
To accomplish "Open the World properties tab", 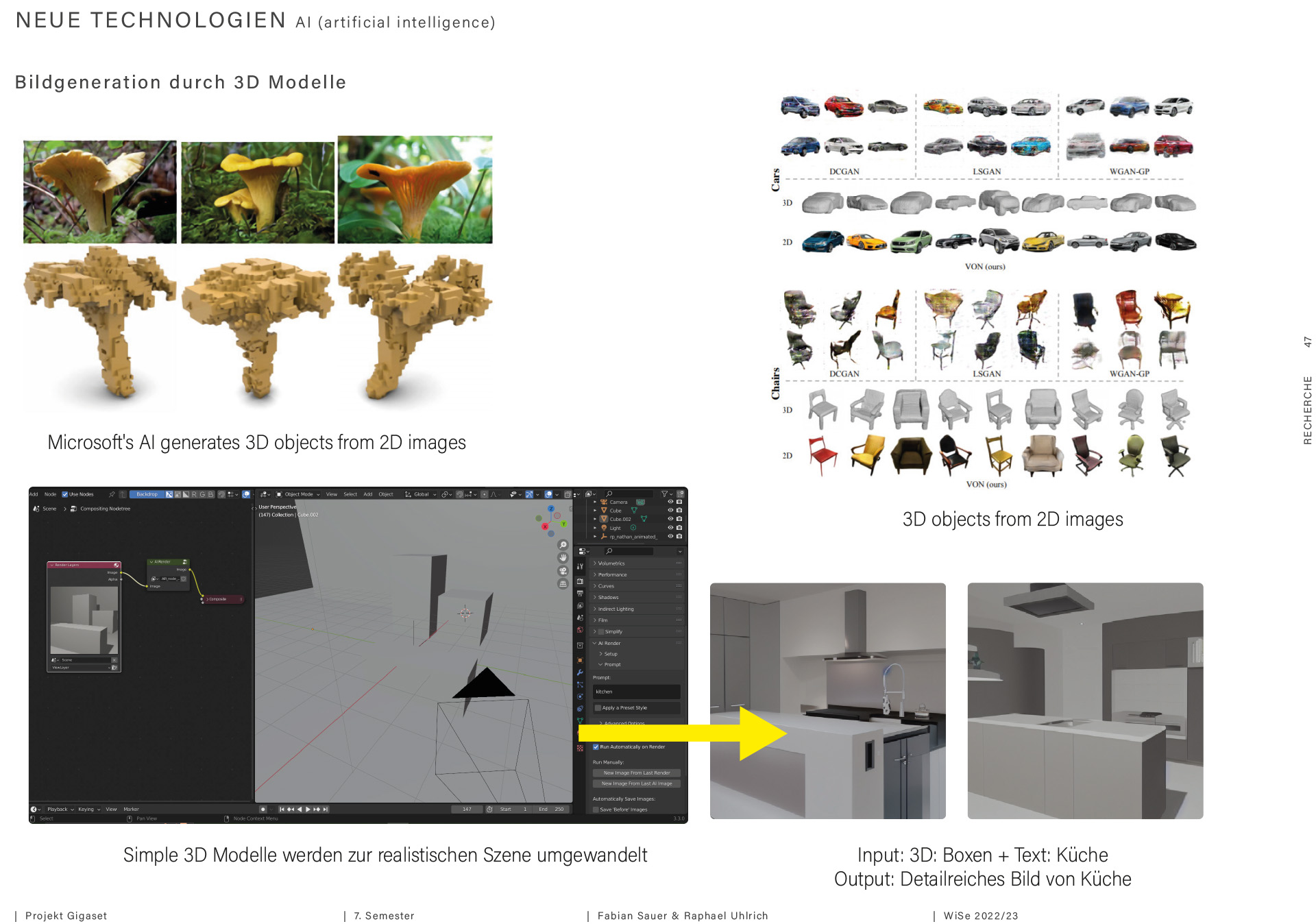I will [581, 630].
